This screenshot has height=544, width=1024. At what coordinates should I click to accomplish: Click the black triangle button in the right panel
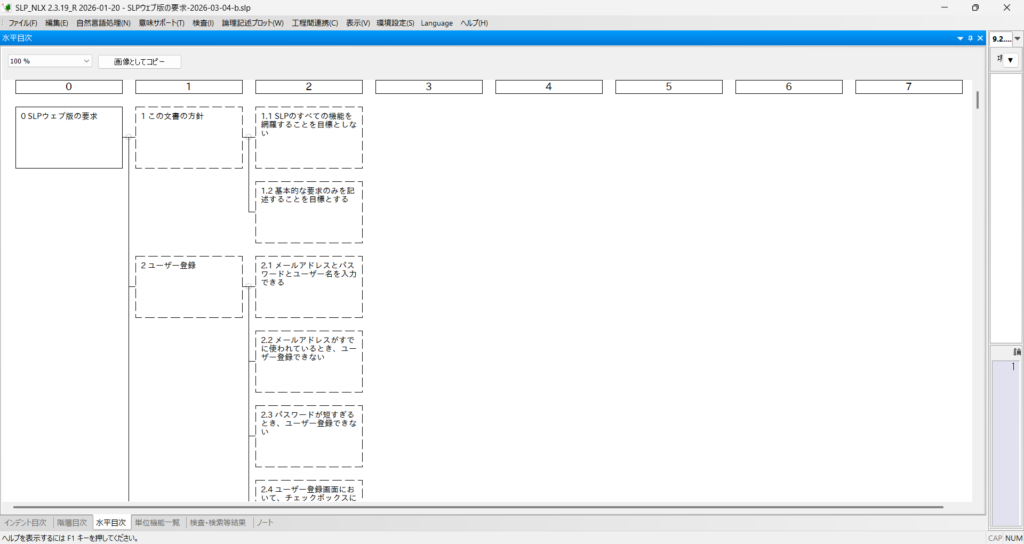(1010, 60)
